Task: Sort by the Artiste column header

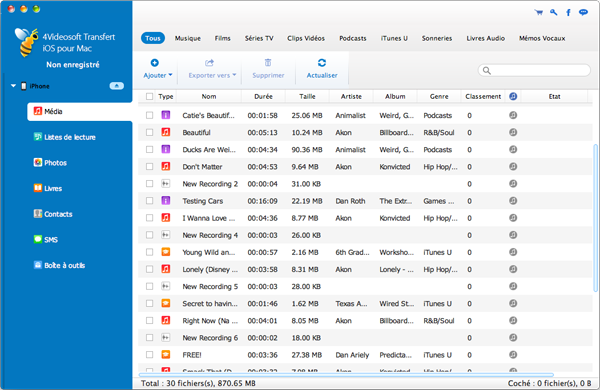Action: coord(351,96)
